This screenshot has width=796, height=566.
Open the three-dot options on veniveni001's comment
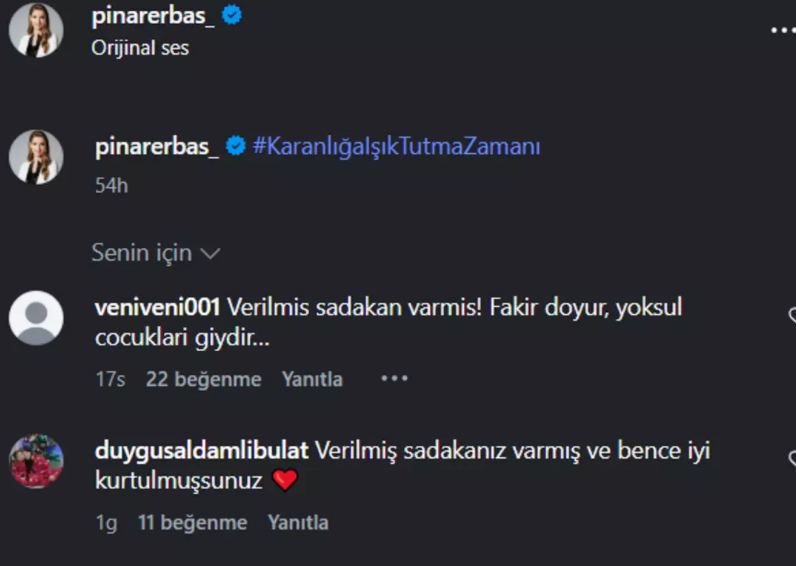pos(394,379)
